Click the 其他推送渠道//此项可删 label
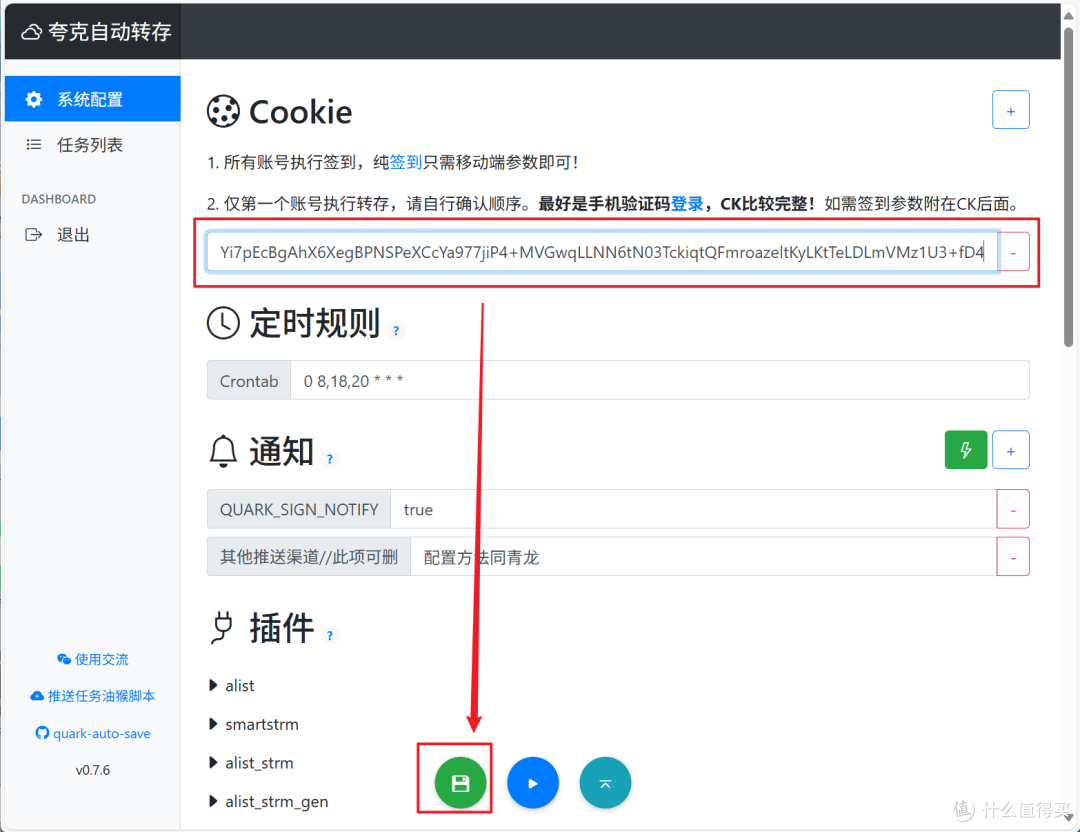The width and height of the screenshot is (1080, 832). (x=309, y=557)
